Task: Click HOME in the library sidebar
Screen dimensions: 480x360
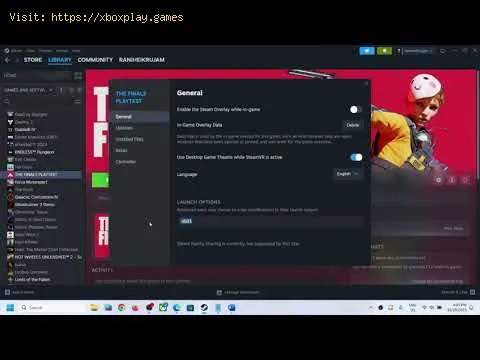Action: point(10,76)
